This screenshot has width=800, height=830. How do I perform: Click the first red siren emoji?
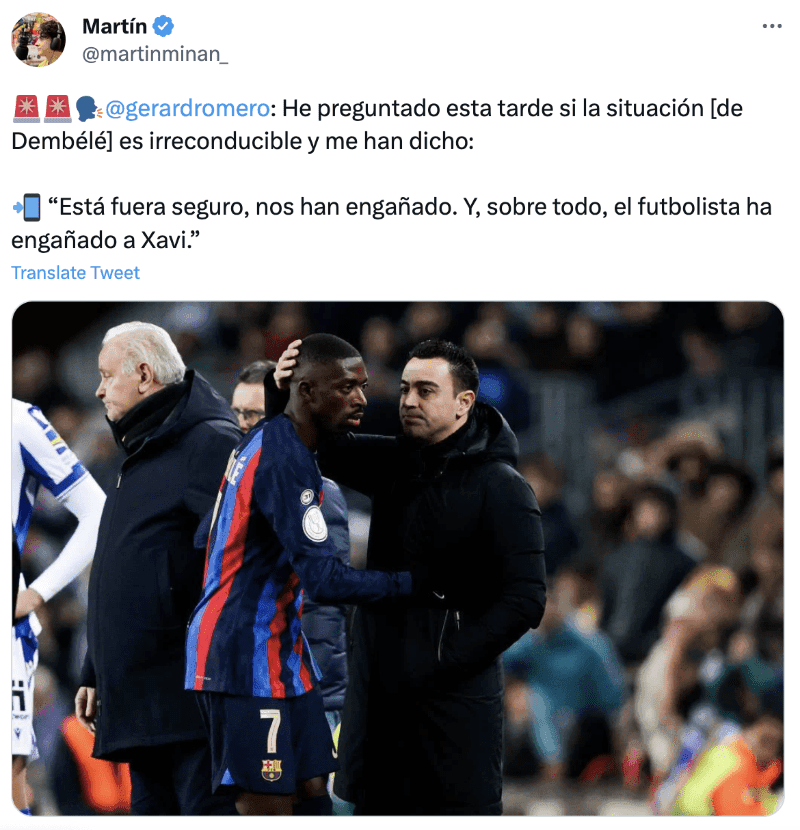click(26, 109)
